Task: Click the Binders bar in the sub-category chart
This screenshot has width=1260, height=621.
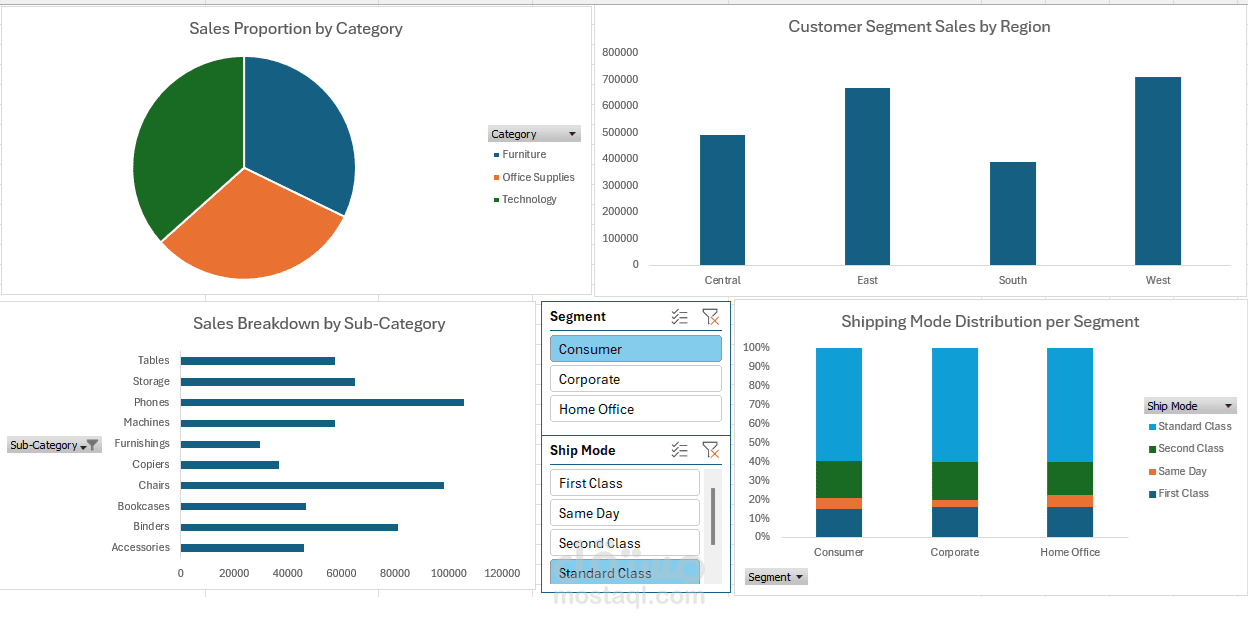Action: [289, 527]
